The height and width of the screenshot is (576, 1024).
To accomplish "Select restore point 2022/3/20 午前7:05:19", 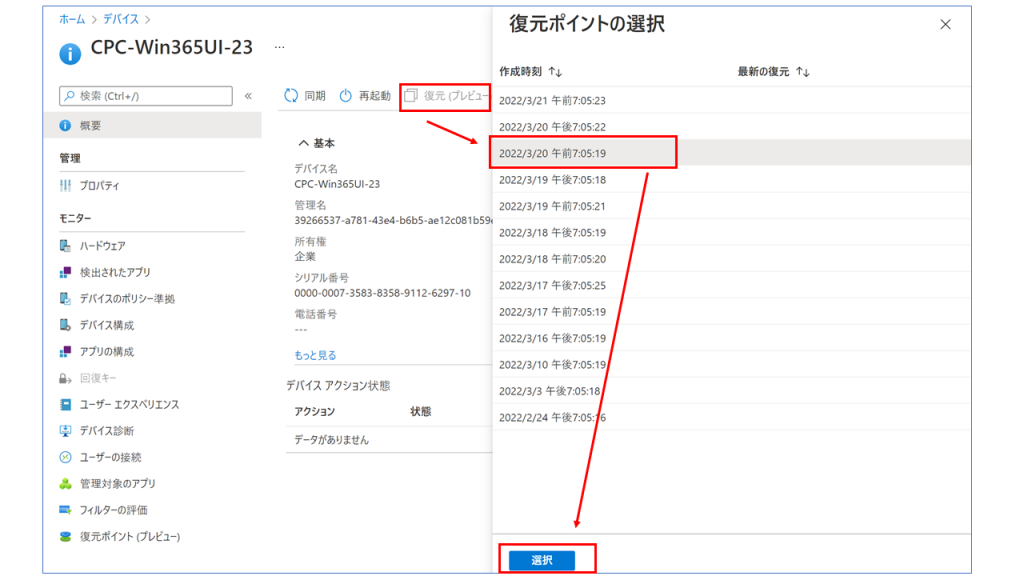I will (552, 154).
